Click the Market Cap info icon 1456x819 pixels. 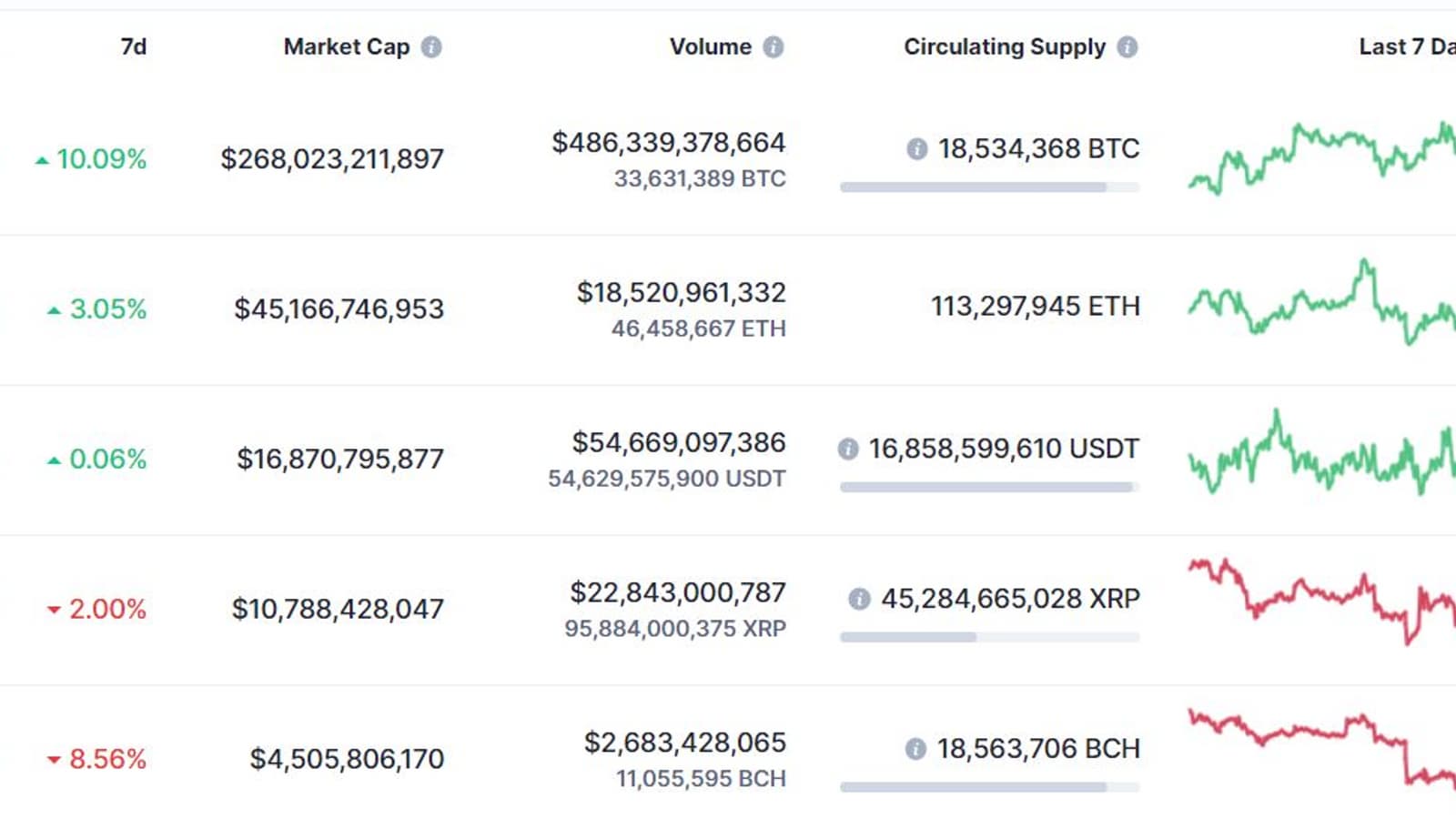click(x=431, y=47)
